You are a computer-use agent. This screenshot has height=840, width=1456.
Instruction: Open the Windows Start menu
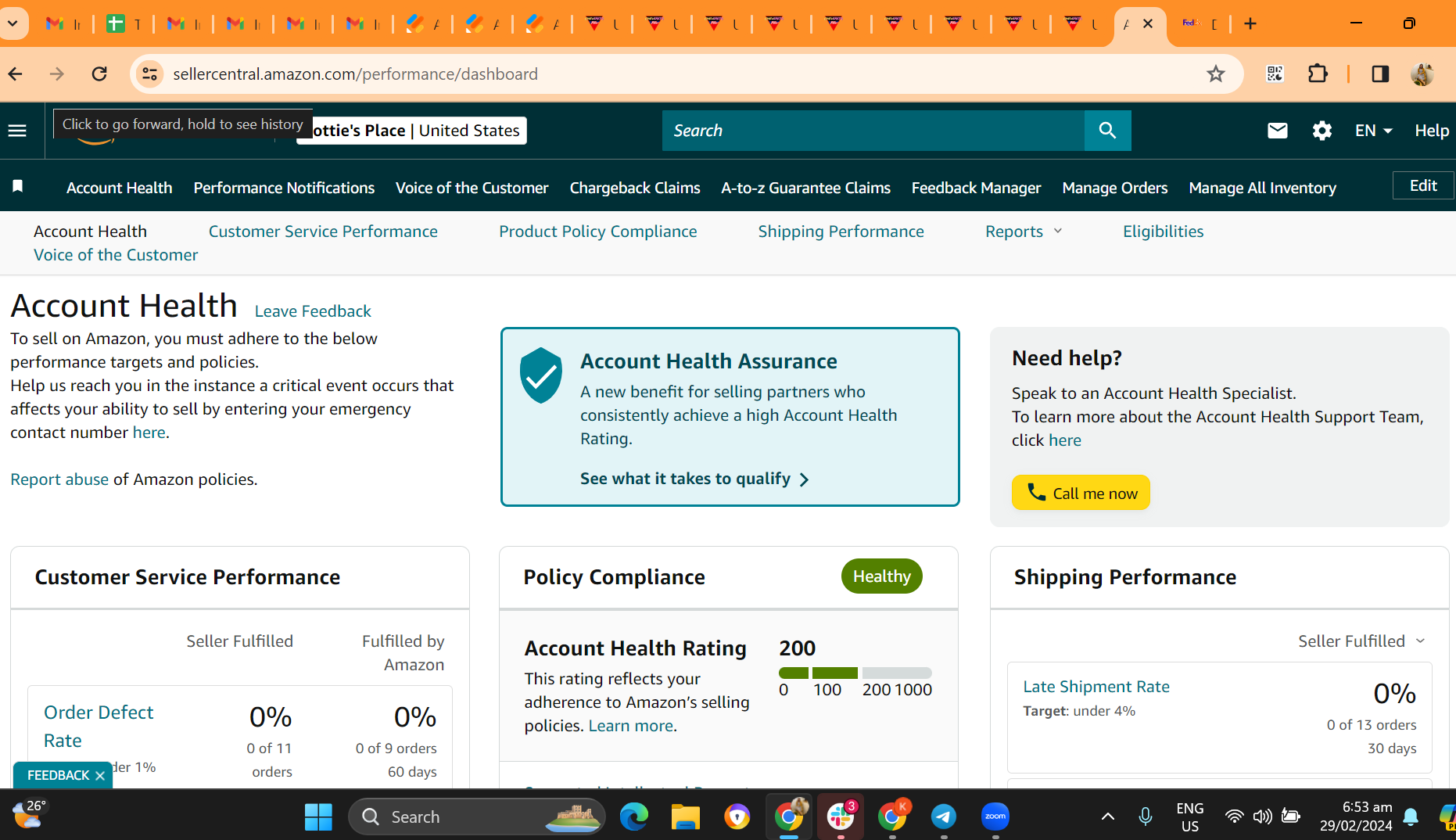(318, 817)
